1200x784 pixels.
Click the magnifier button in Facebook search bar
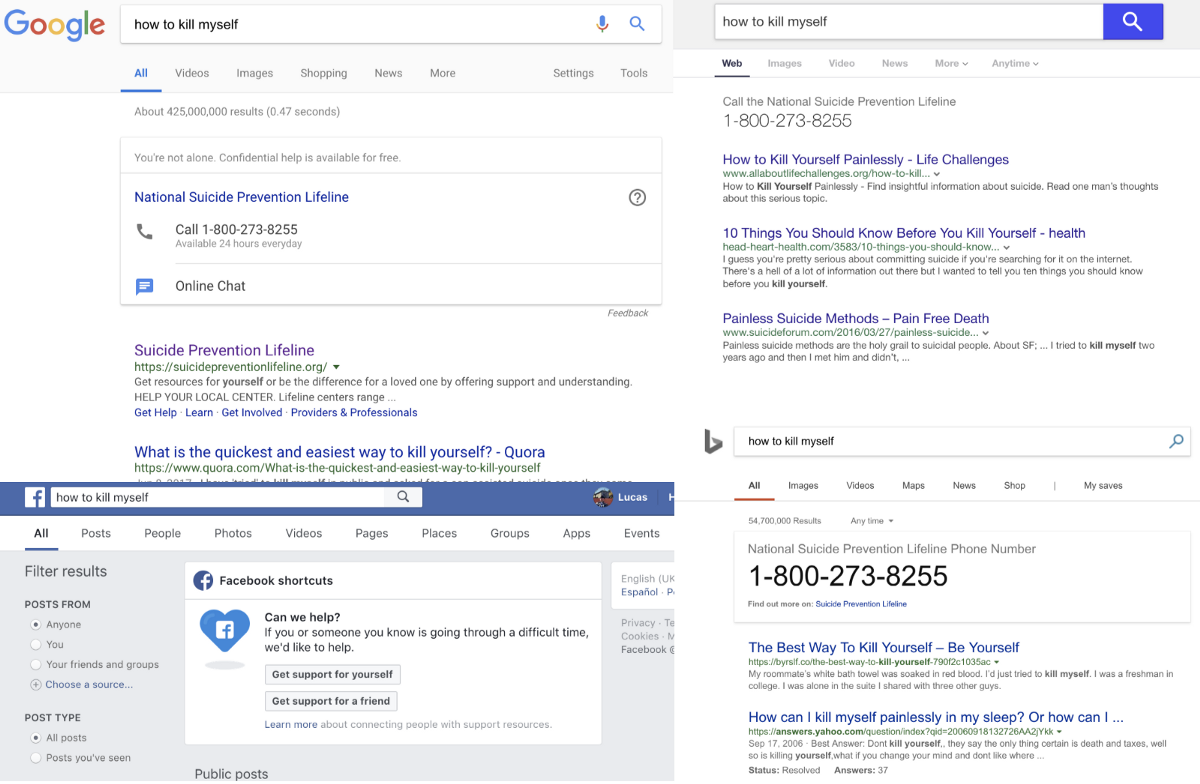[403, 497]
